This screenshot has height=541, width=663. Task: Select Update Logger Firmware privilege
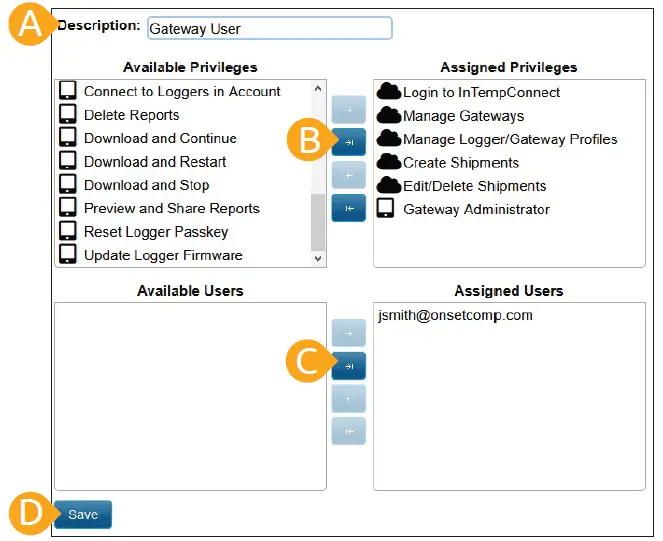[x=184, y=255]
